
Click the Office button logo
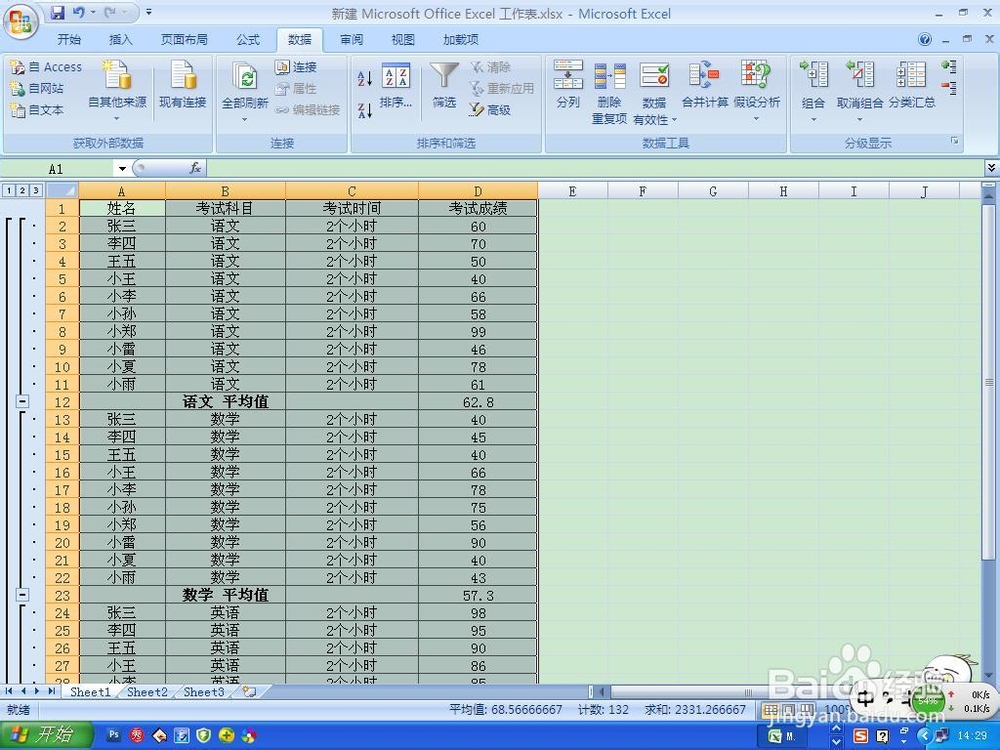coord(20,22)
